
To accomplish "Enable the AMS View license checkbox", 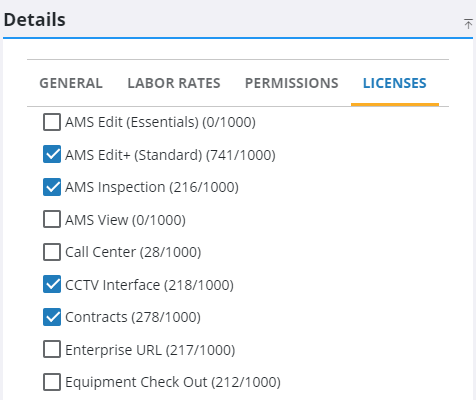I will click(52, 219).
